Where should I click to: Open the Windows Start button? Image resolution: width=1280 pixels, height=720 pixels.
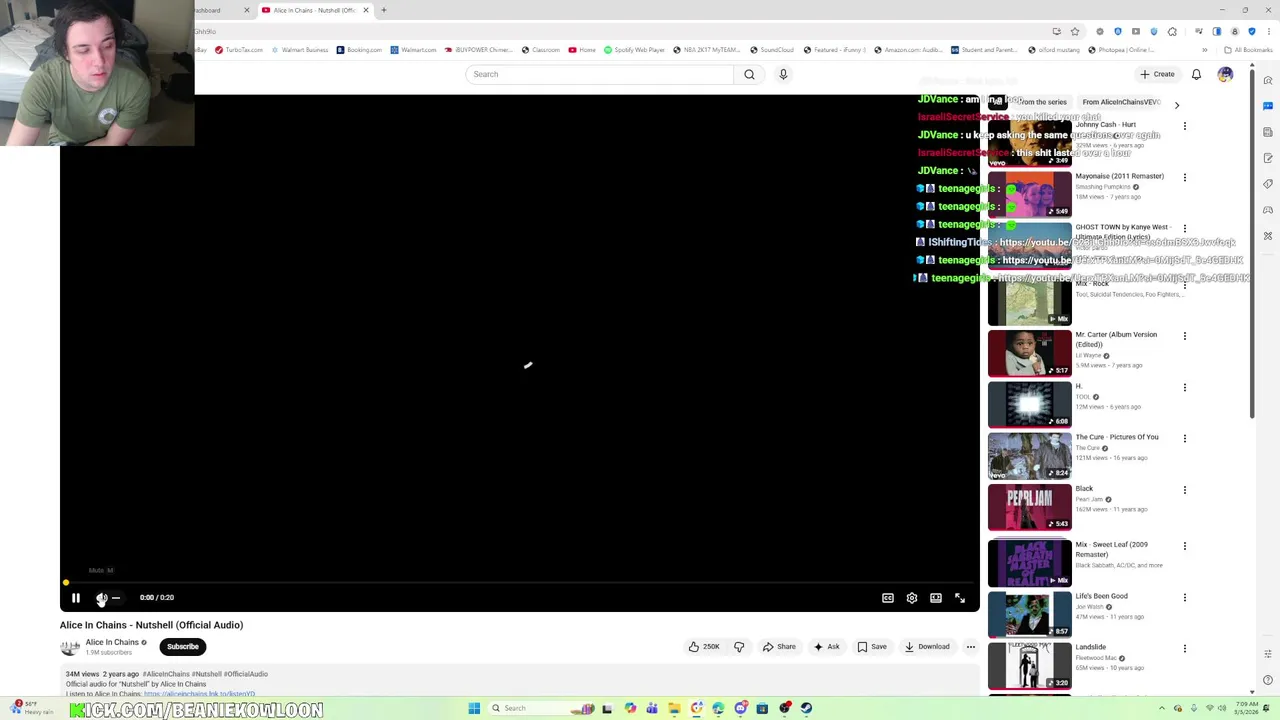coord(474,708)
